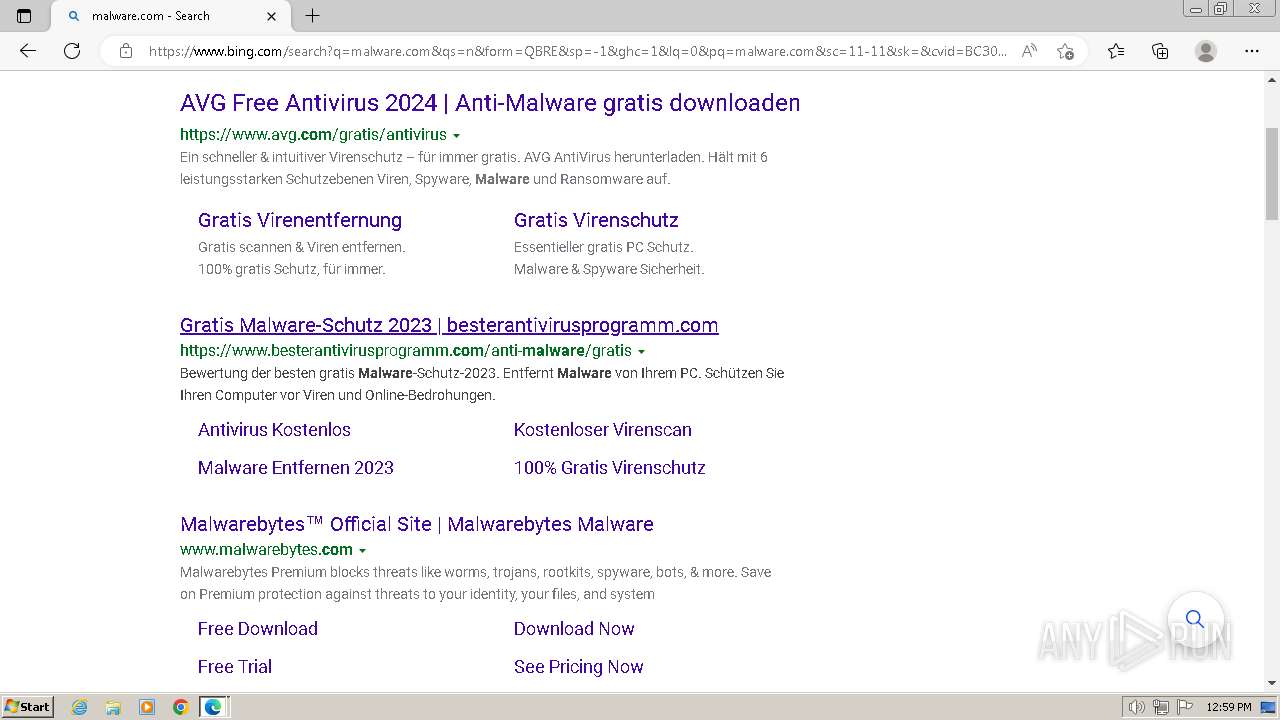Click the 12:59 PM clock
This screenshot has height=720, width=1280.
coord(1229,707)
